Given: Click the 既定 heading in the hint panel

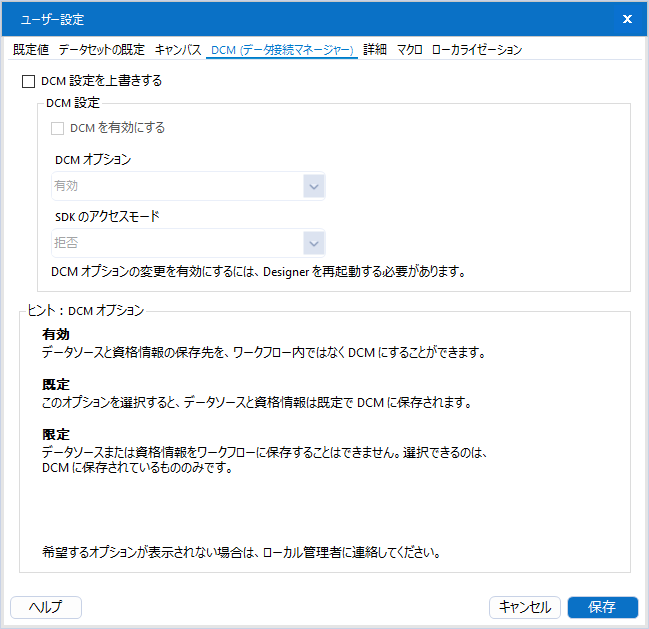Looking at the screenshot, I should tap(56, 385).
